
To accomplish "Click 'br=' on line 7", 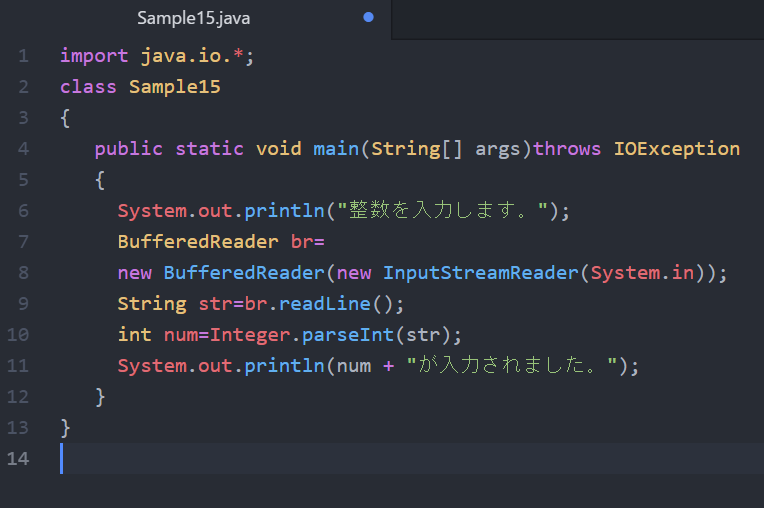I will pos(307,242).
